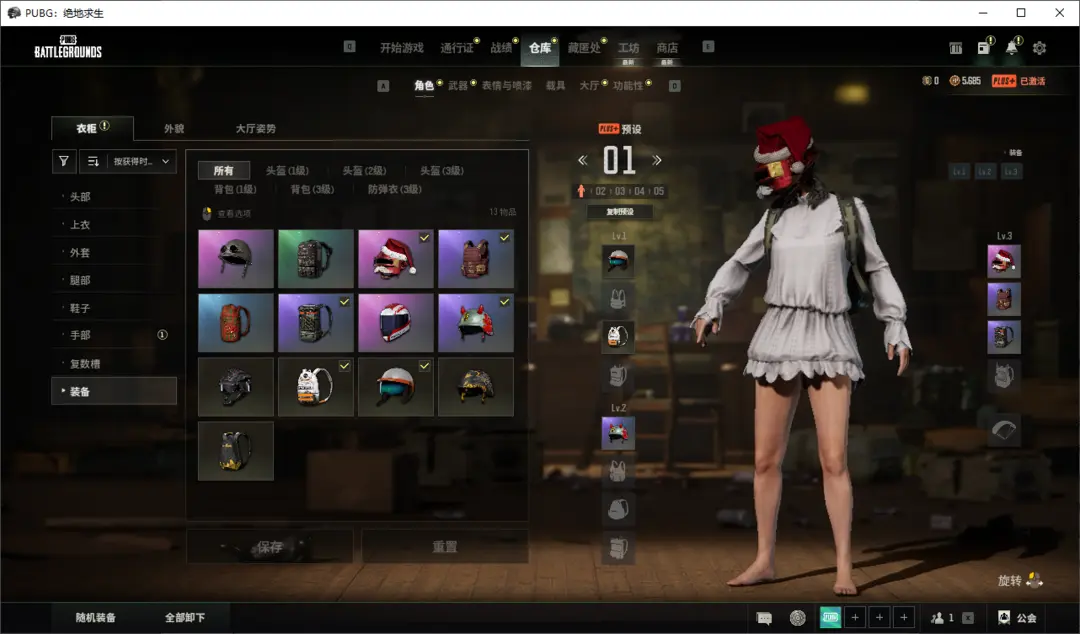Open the 公会 guild icon
This screenshot has width=1080, height=634.
(1017, 618)
